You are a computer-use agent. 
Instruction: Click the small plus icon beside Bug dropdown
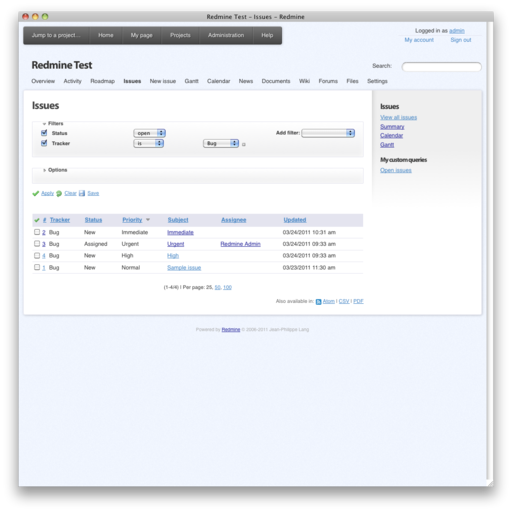(x=244, y=145)
